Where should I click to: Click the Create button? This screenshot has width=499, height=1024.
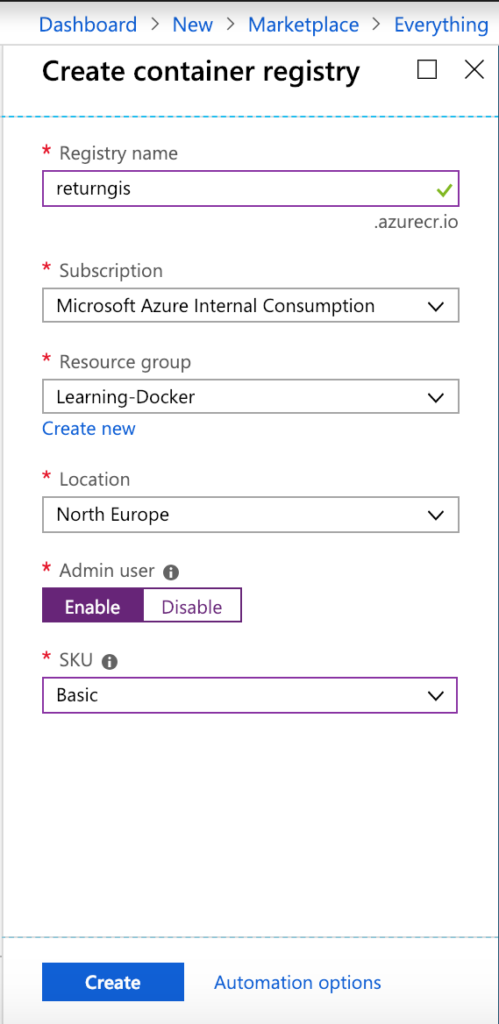(113, 982)
